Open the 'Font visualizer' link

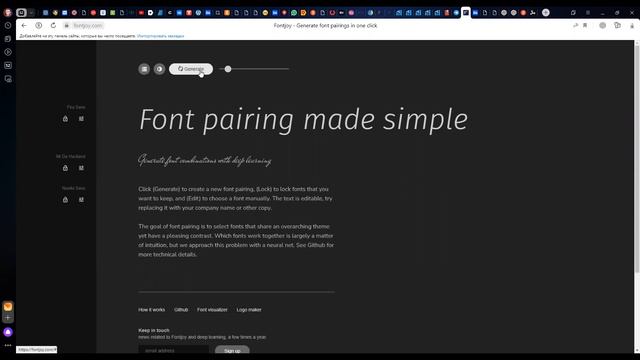pyautogui.click(x=212, y=310)
